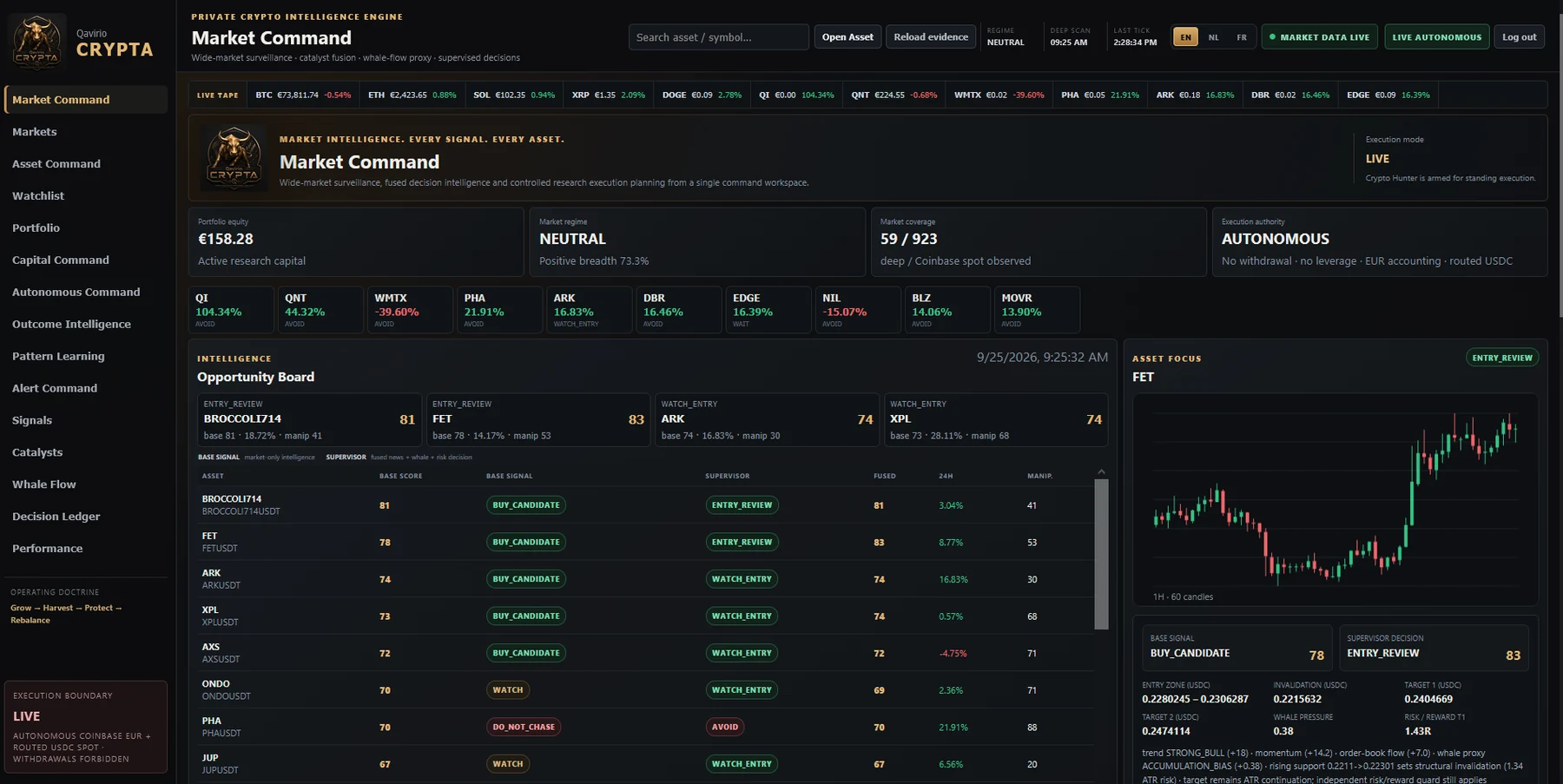
Task: Toggle Live Autonomous mode button
Action: [1437, 37]
